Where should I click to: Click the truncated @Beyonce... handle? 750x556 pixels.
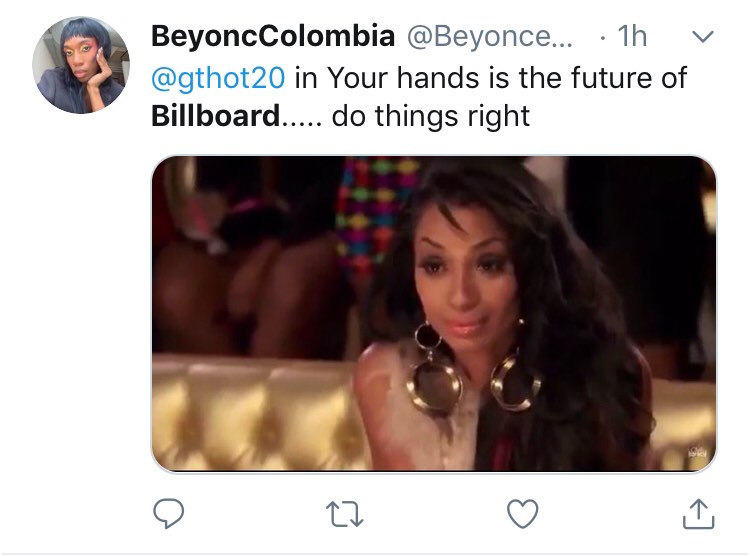[x=477, y=37]
